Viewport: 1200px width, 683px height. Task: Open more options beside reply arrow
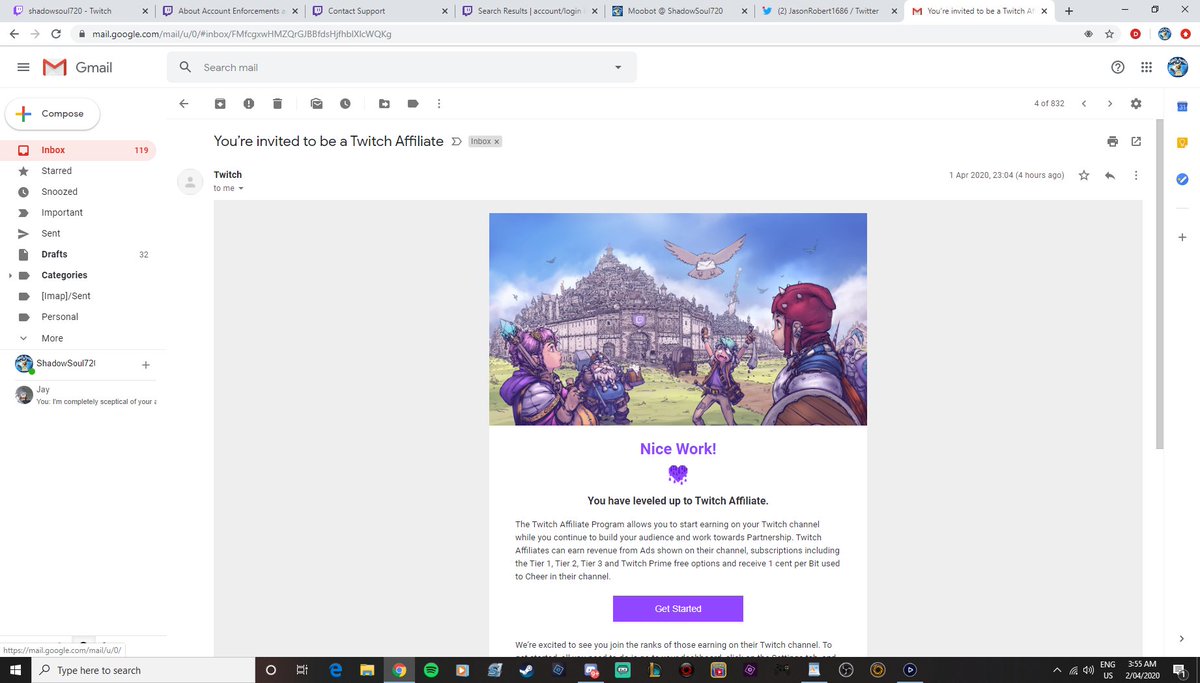[1136, 175]
